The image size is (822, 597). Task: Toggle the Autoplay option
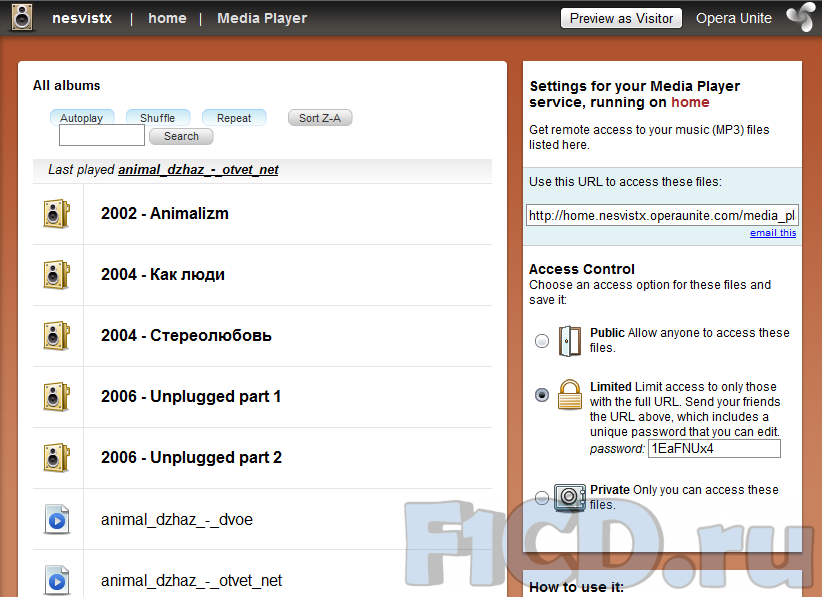(x=82, y=118)
